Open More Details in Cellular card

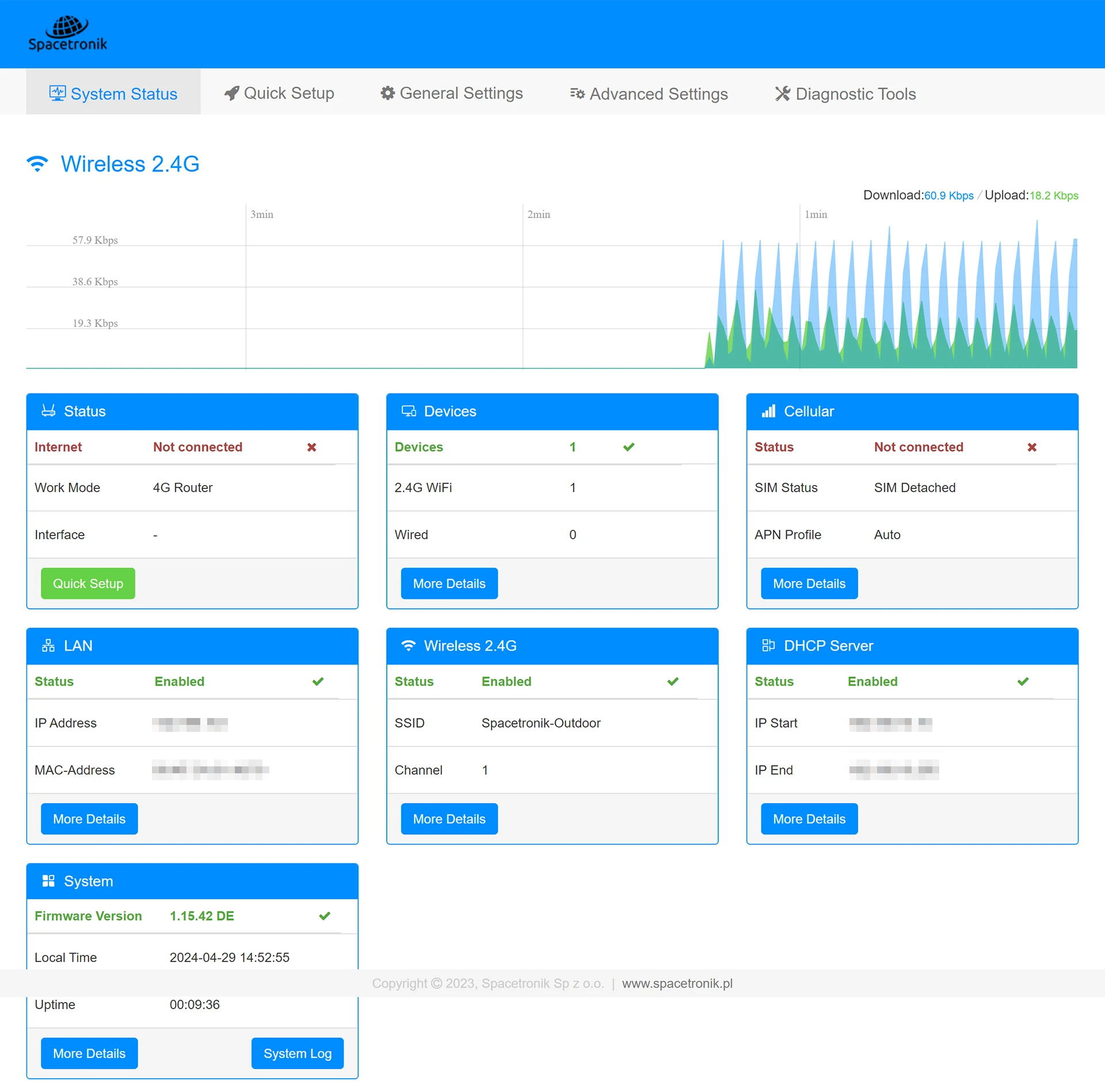(809, 583)
